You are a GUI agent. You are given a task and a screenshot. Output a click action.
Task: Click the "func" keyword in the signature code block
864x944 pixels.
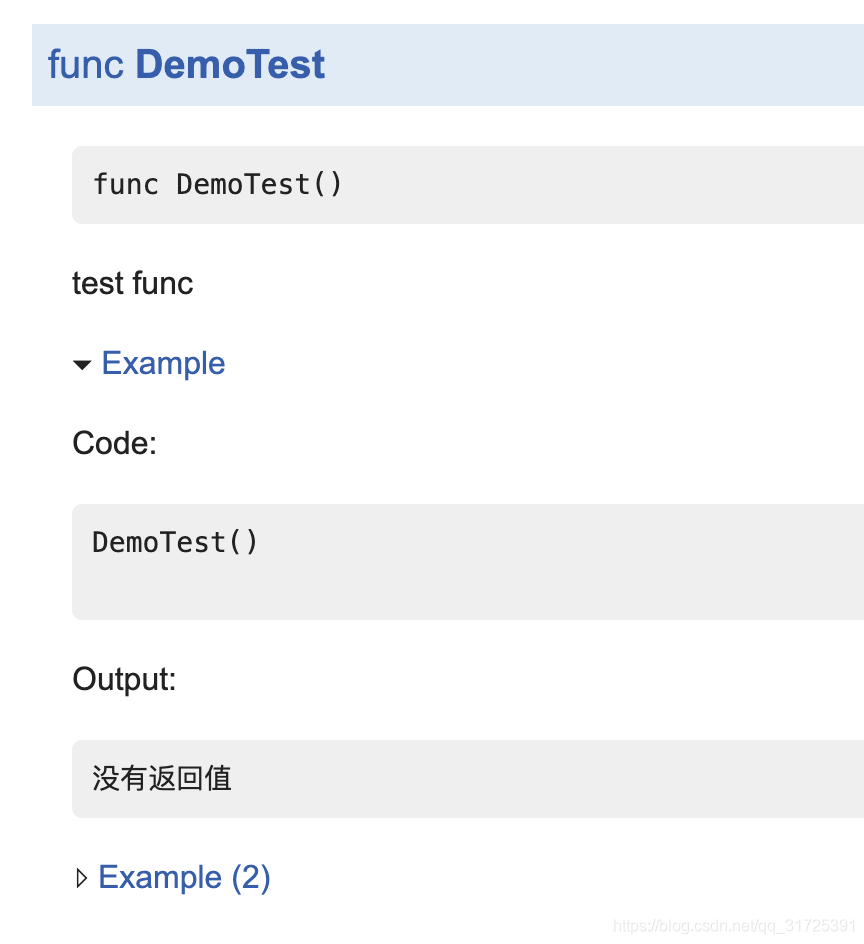coord(125,185)
